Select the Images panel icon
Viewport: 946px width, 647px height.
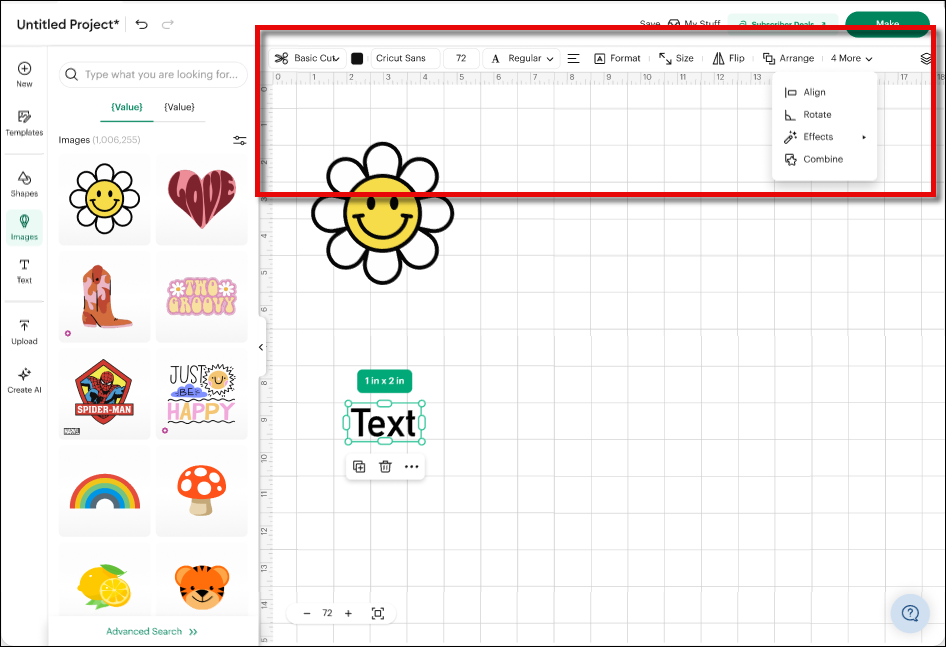pos(24,225)
